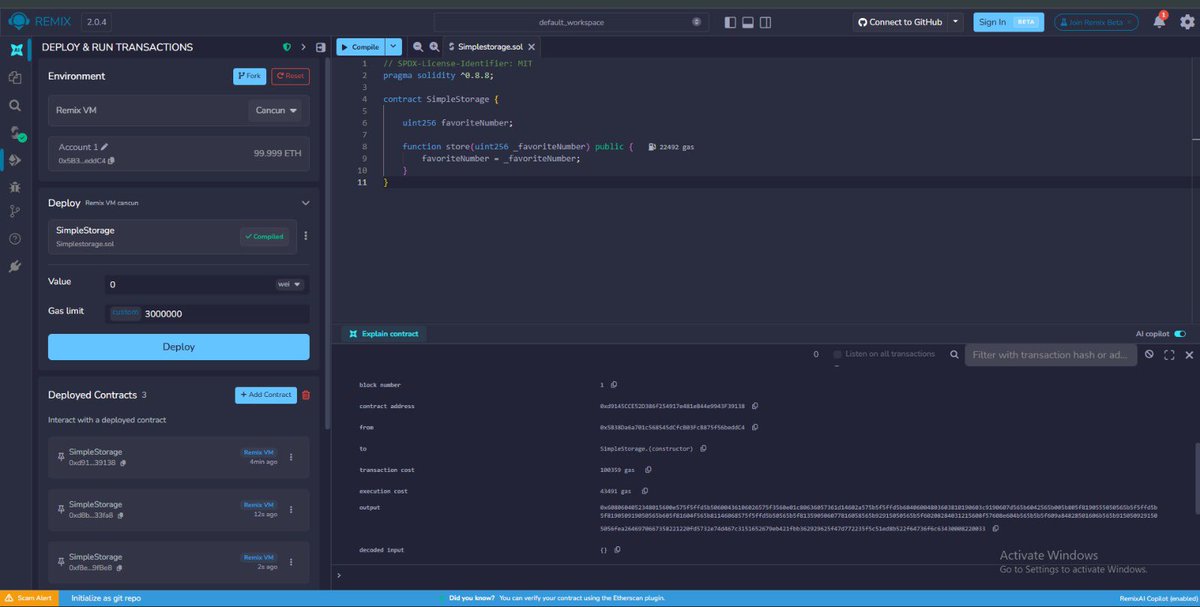
Task: Click the Compile button
Action: coord(360,46)
